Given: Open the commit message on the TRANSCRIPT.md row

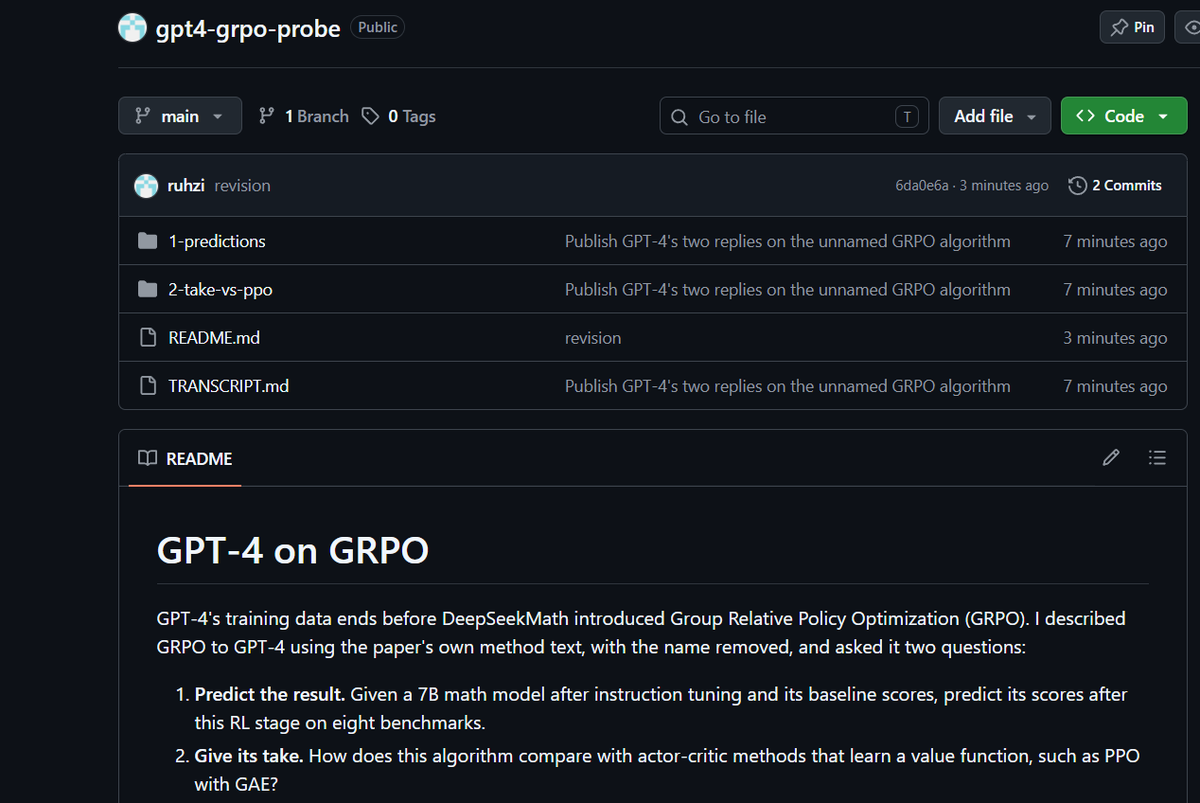Looking at the screenshot, I should click(787, 386).
